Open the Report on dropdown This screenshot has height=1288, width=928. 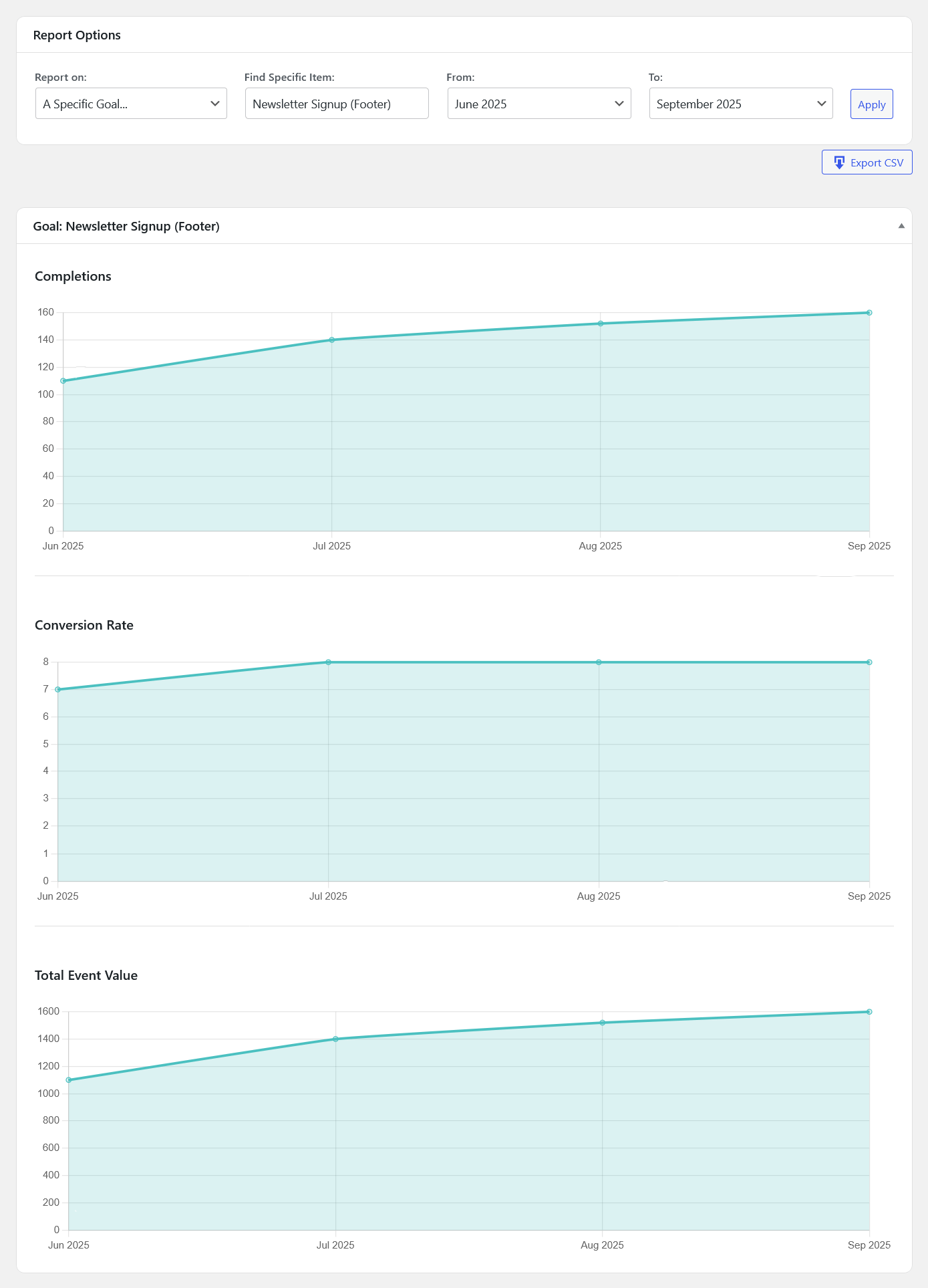(x=131, y=104)
